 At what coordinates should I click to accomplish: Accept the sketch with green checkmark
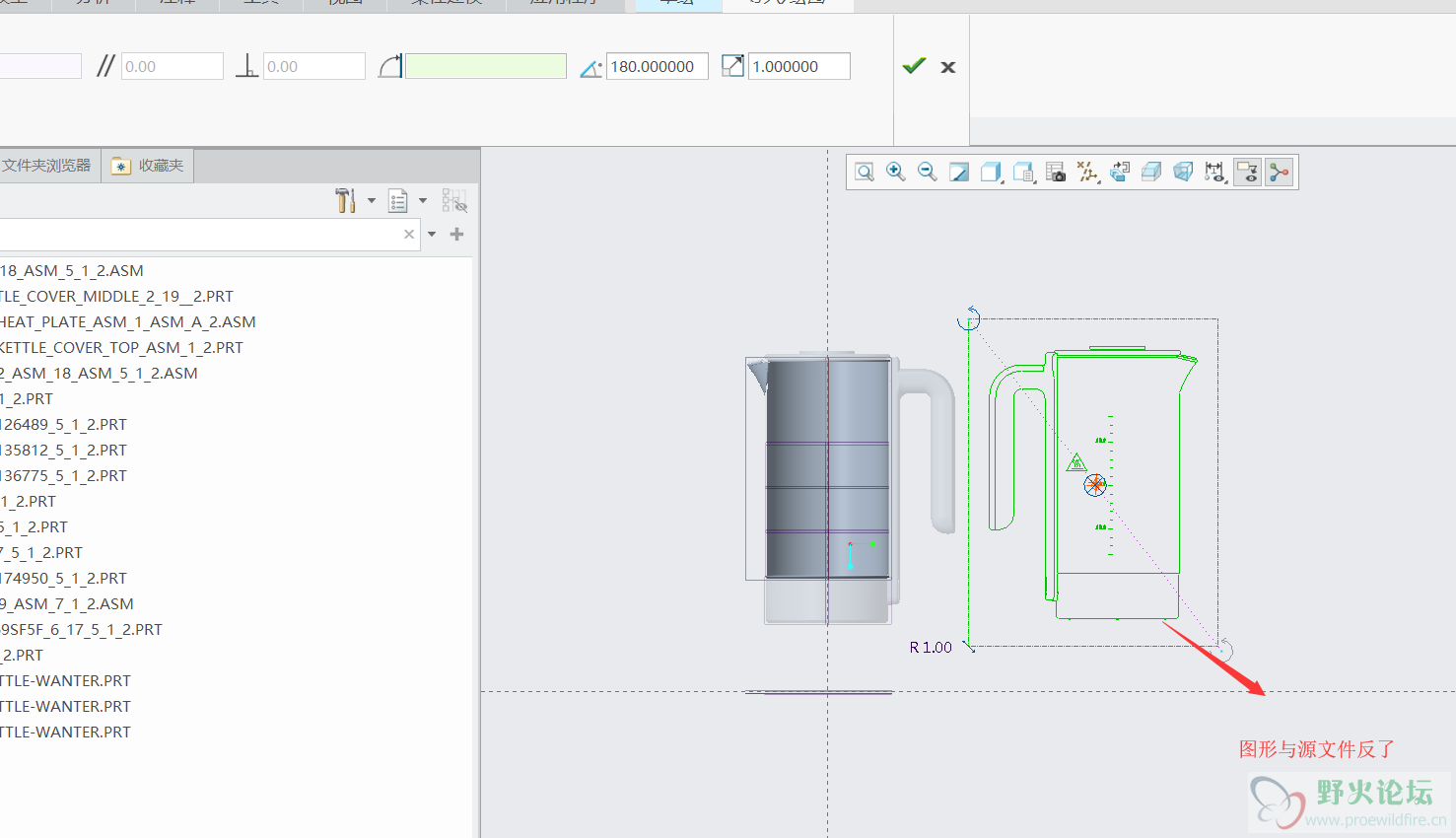point(915,66)
